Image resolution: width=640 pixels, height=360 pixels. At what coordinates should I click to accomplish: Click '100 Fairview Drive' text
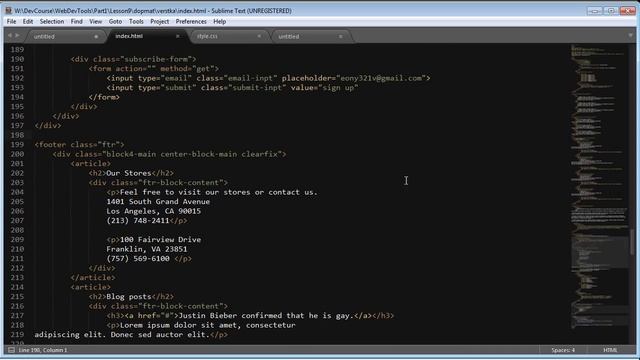coord(160,240)
